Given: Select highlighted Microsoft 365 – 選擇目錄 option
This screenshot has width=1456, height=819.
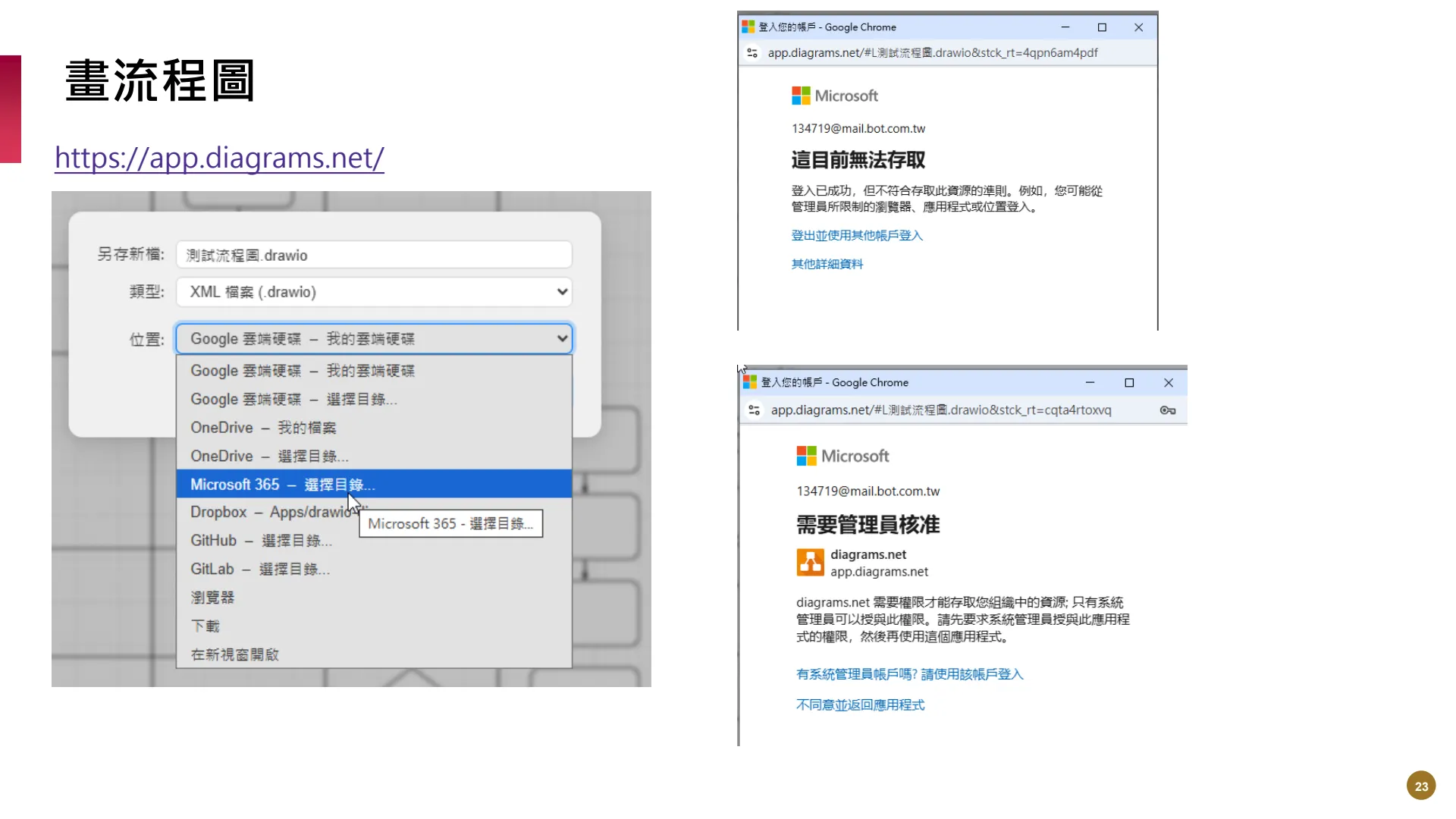Looking at the screenshot, I should pyautogui.click(x=374, y=485).
